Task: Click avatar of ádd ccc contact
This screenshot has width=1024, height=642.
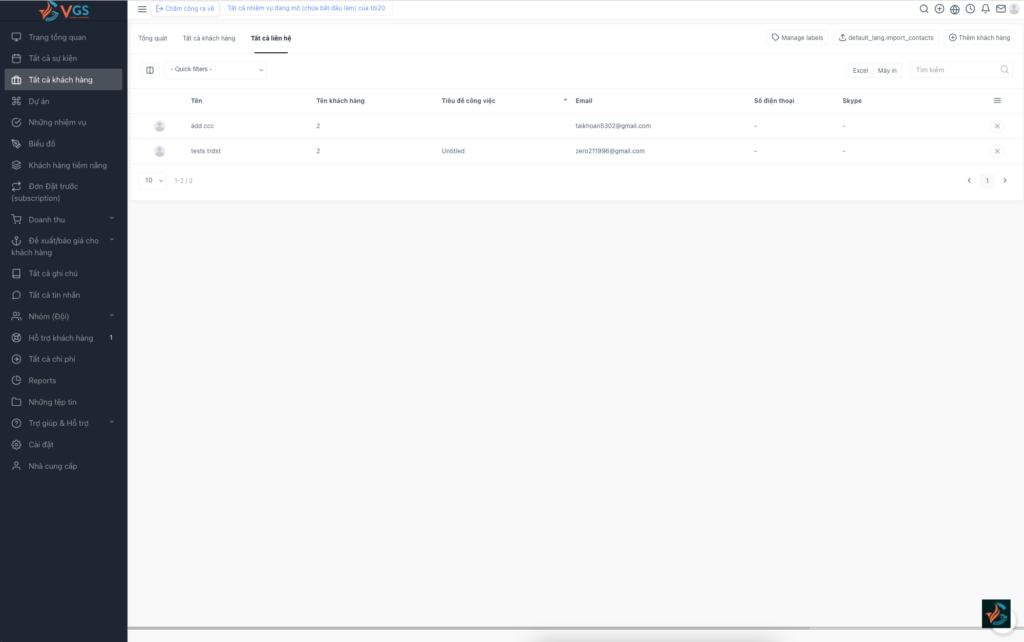Action: [159, 126]
